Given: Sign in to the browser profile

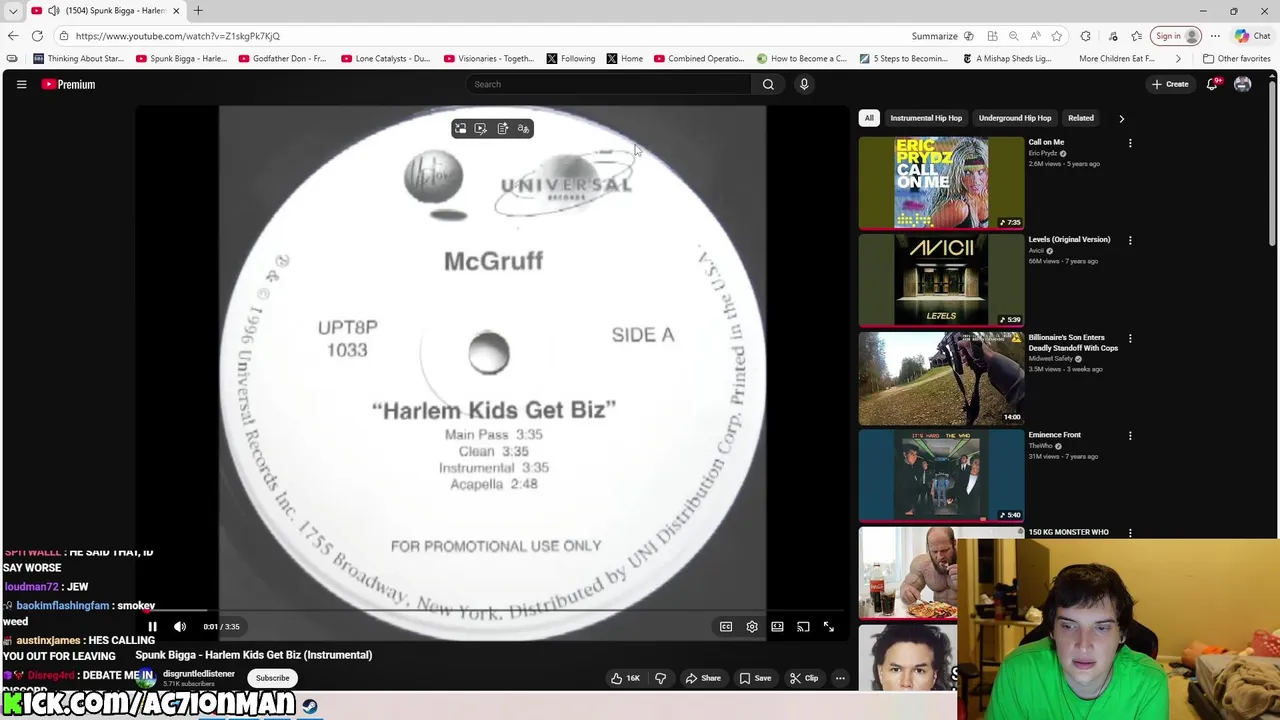Looking at the screenshot, I should point(1177,36).
